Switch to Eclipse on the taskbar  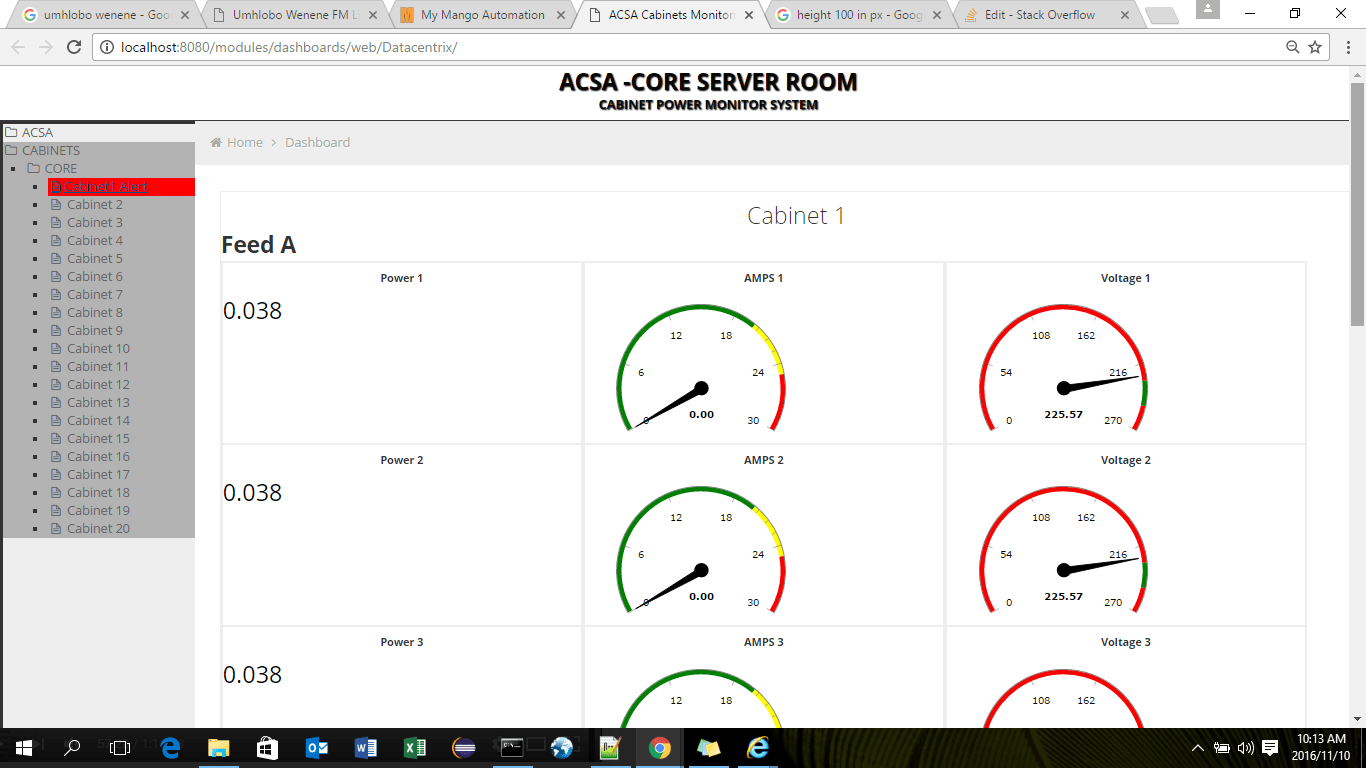tap(463, 747)
